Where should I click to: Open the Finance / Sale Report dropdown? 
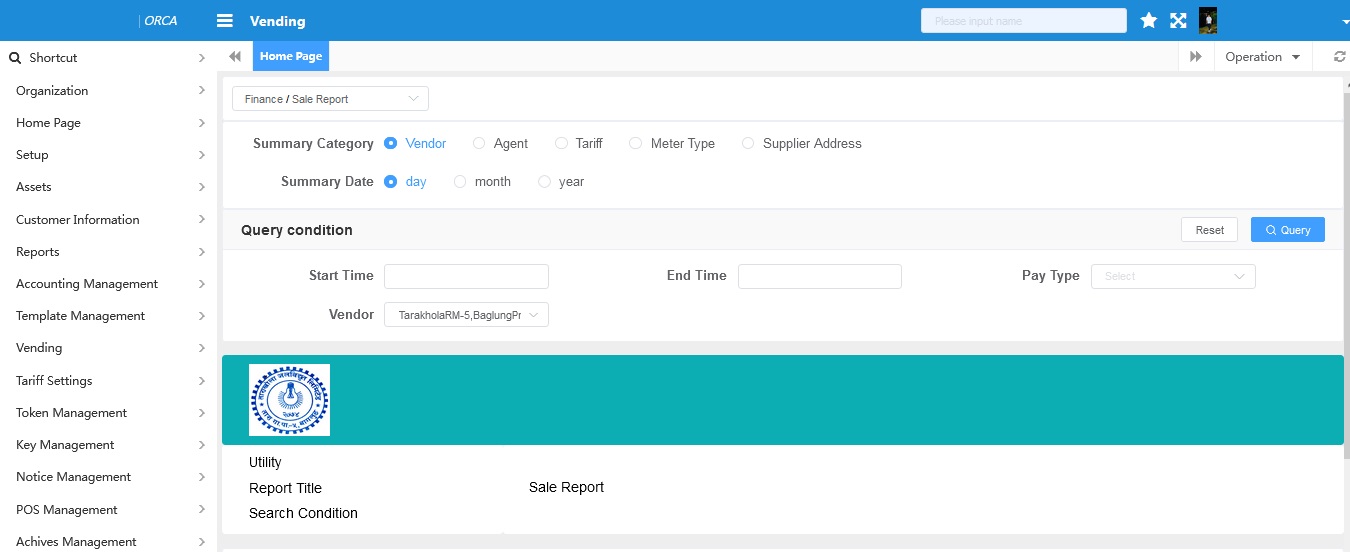[330, 99]
